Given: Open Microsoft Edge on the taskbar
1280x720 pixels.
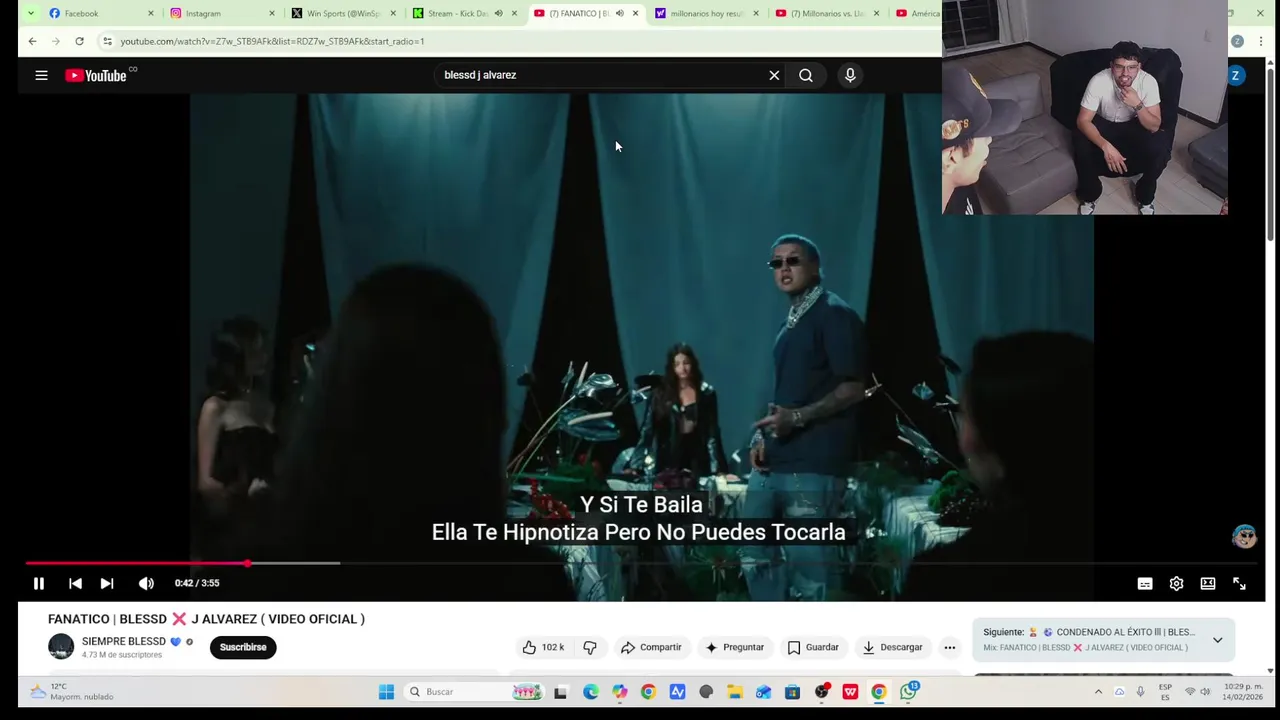Looking at the screenshot, I should pos(591,692).
